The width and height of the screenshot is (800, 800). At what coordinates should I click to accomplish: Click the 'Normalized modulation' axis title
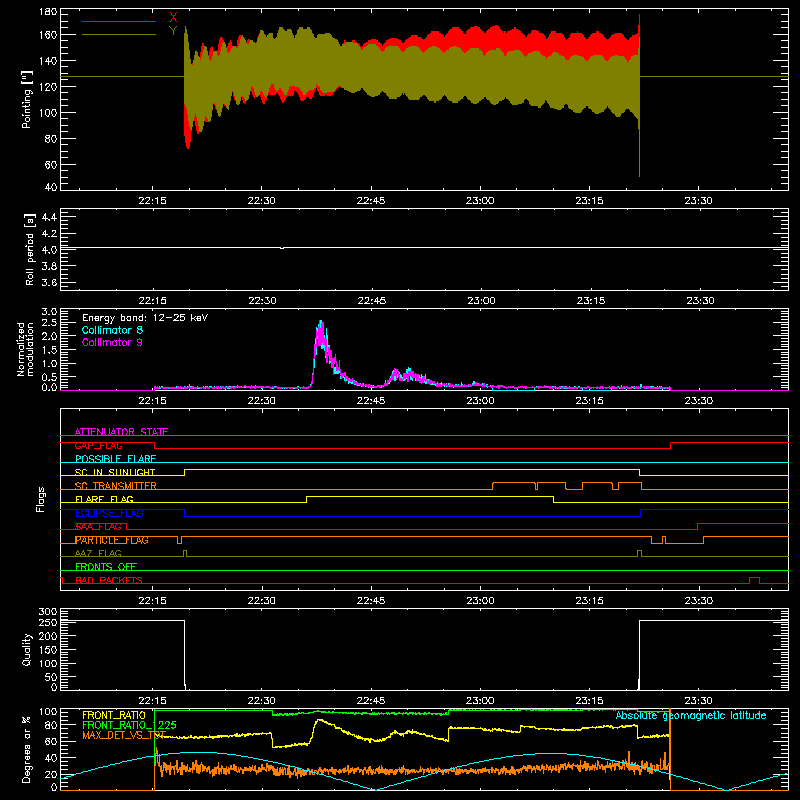(x=25, y=349)
